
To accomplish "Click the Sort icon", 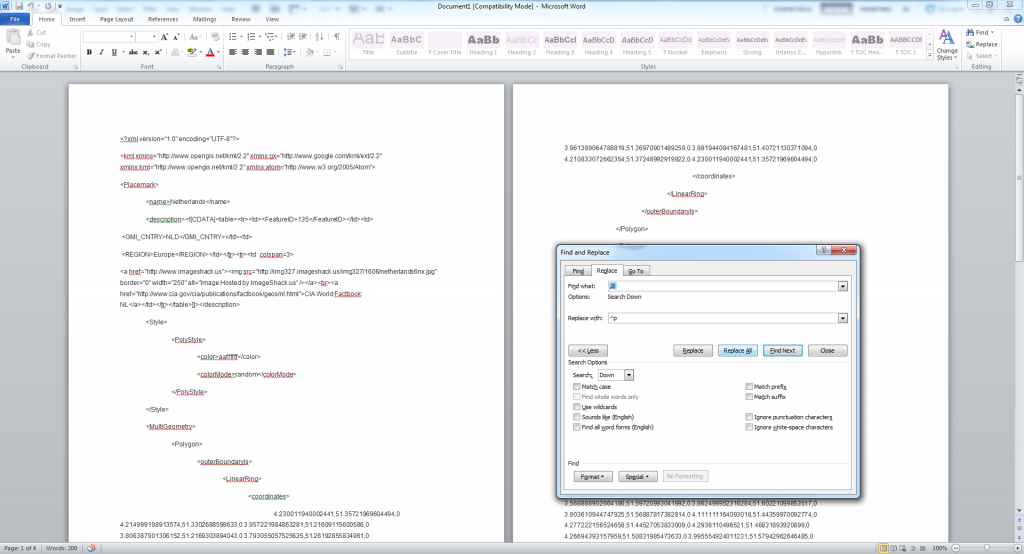I will pyautogui.click(x=319, y=37).
